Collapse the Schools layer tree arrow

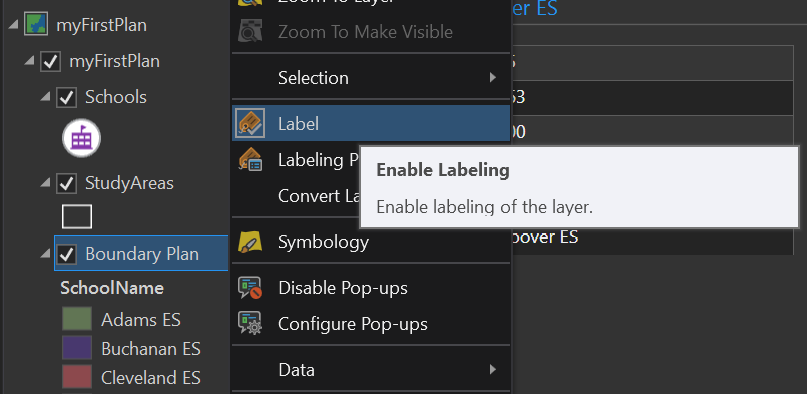46,96
